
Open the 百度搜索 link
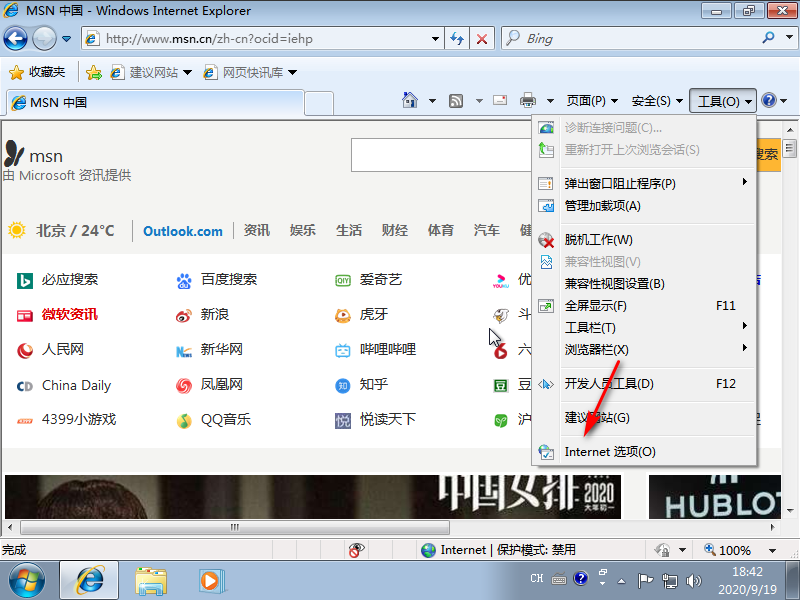[x=228, y=280]
